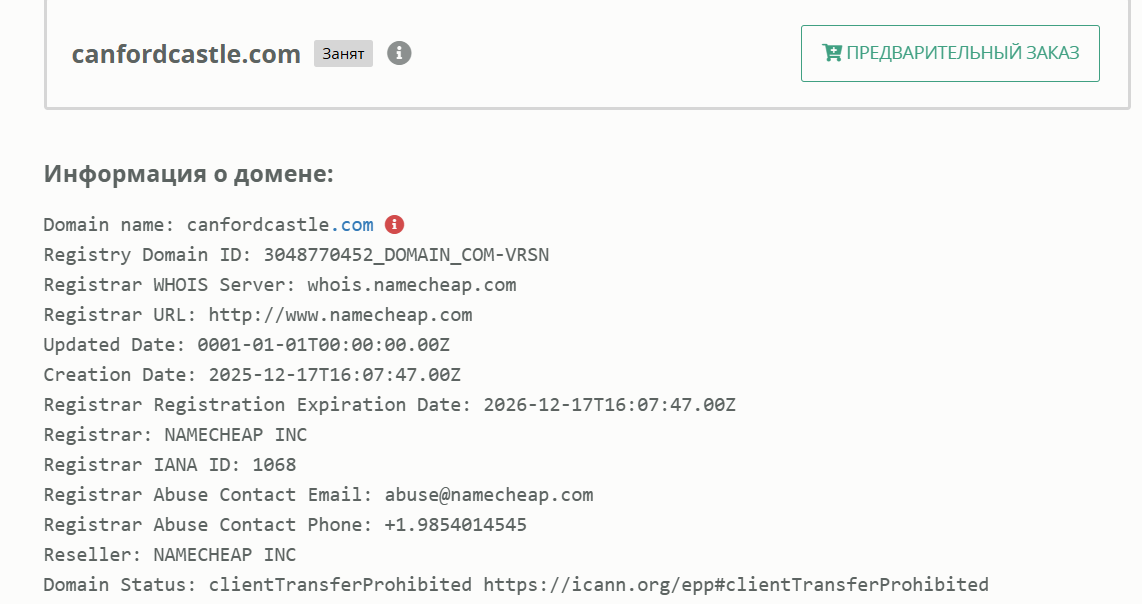The width and height of the screenshot is (1142, 604).
Task: Click the Registry Domain ID value 3048770452_DOMAIN_COM-VRSN
Action: 406,255
